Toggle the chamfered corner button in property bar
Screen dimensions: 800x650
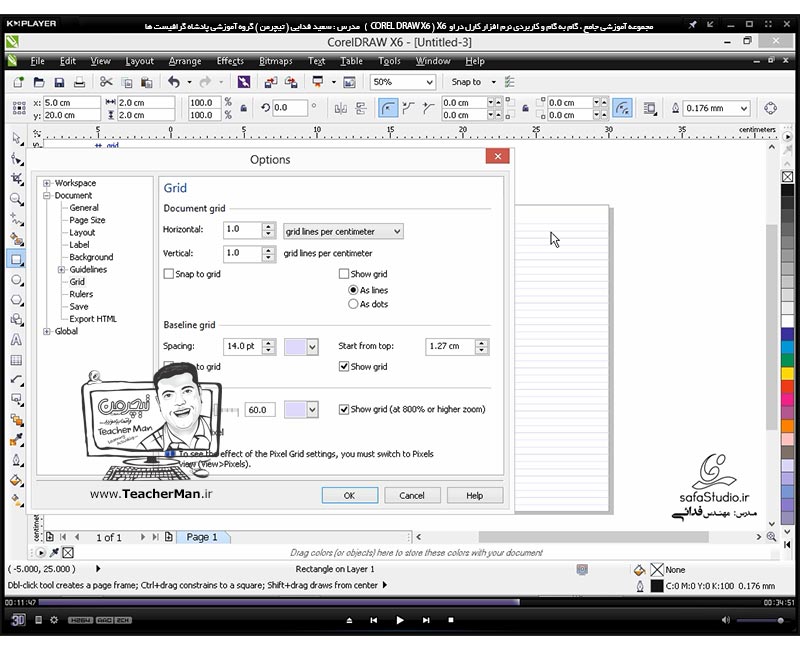pos(428,108)
